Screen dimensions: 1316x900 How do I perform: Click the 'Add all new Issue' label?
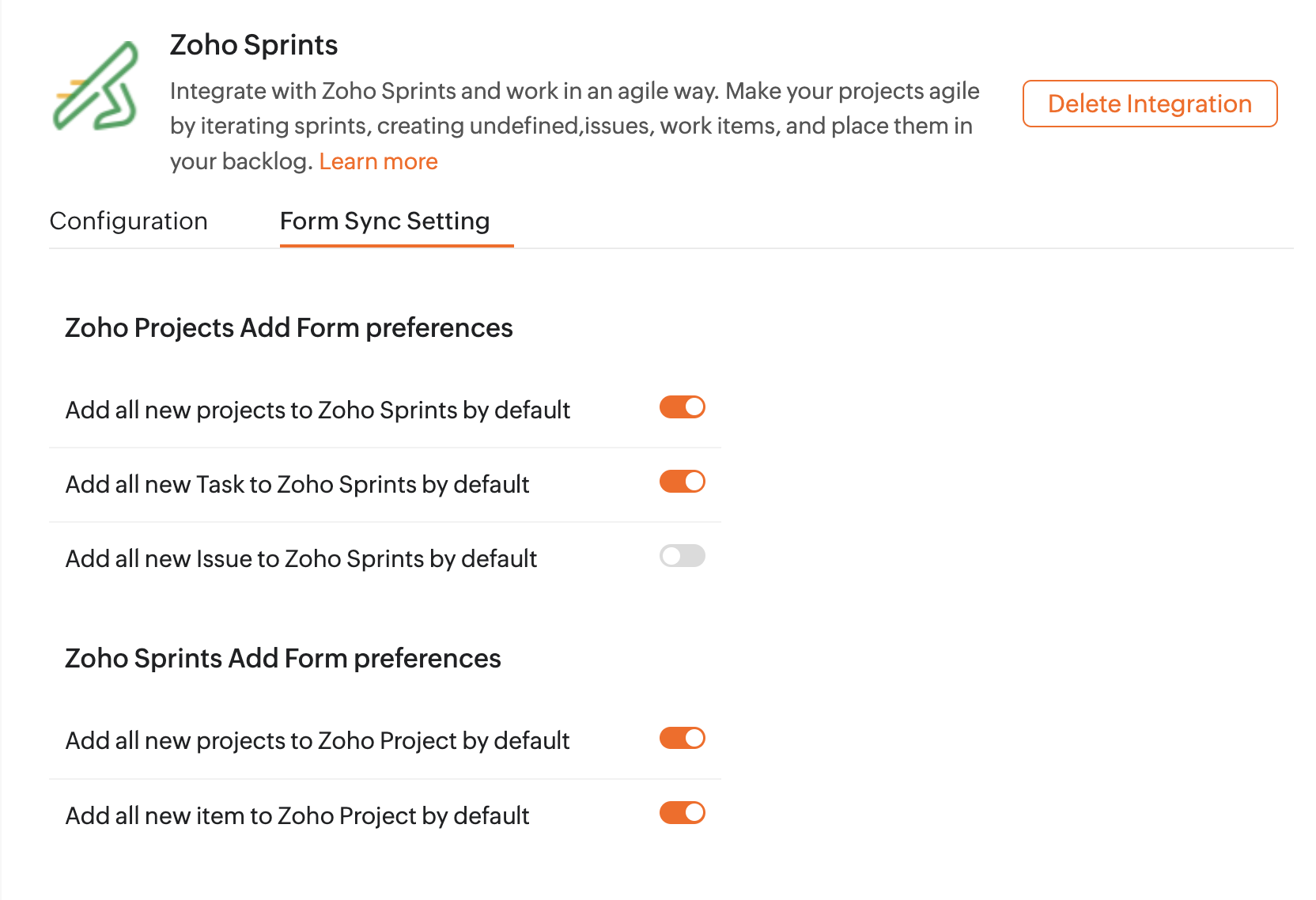point(301,559)
